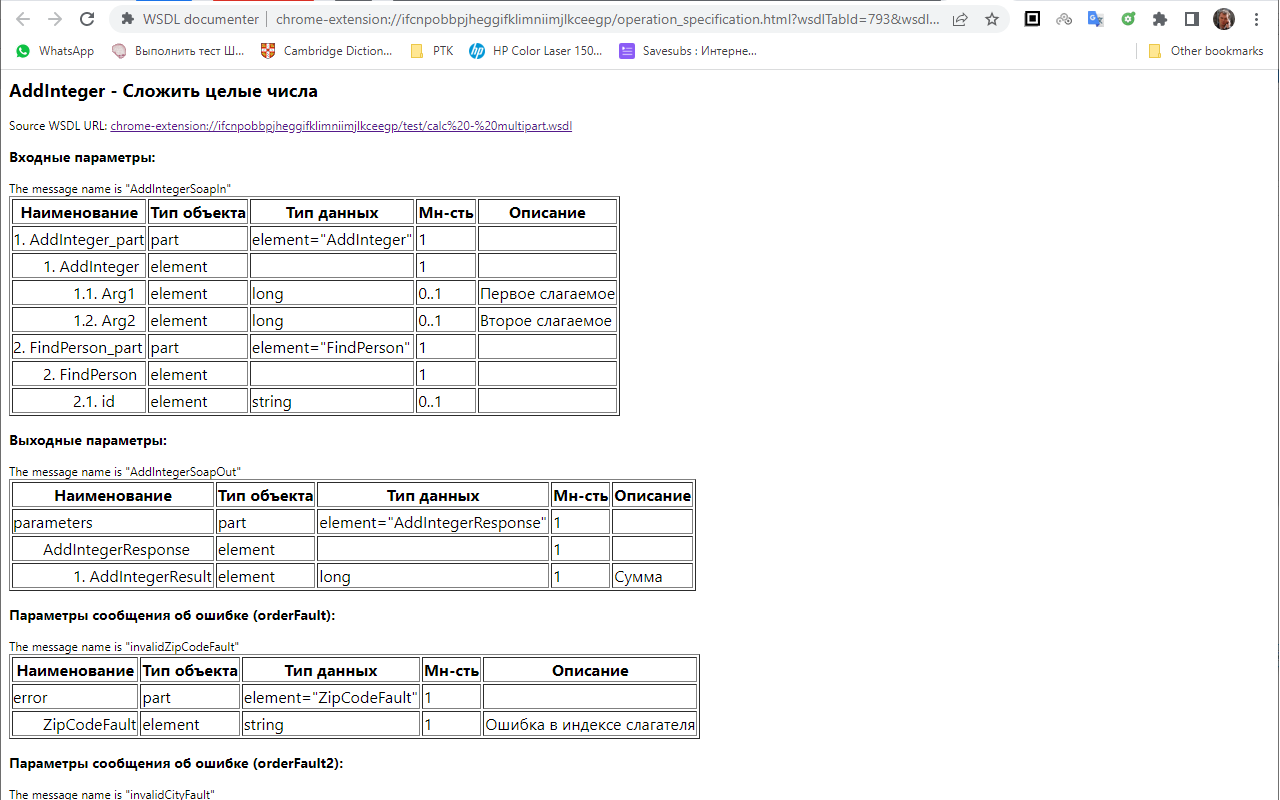Open the black square extension icon

[1033, 19]
